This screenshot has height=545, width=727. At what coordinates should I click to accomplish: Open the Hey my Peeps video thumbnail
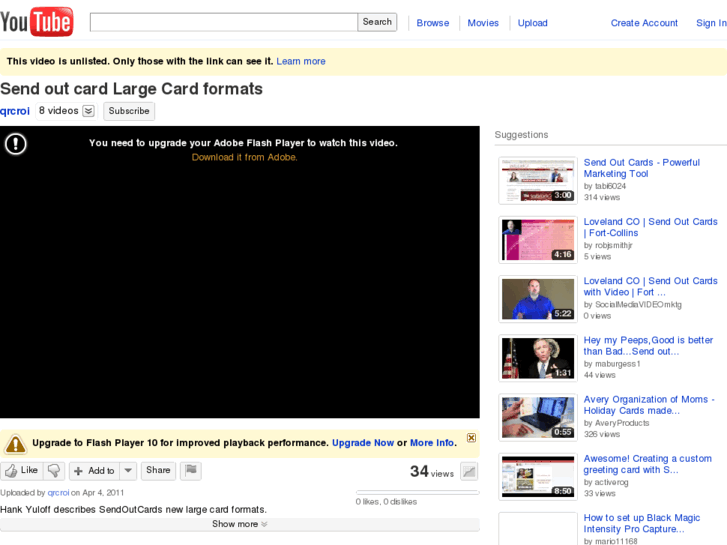tap(538, 359)
